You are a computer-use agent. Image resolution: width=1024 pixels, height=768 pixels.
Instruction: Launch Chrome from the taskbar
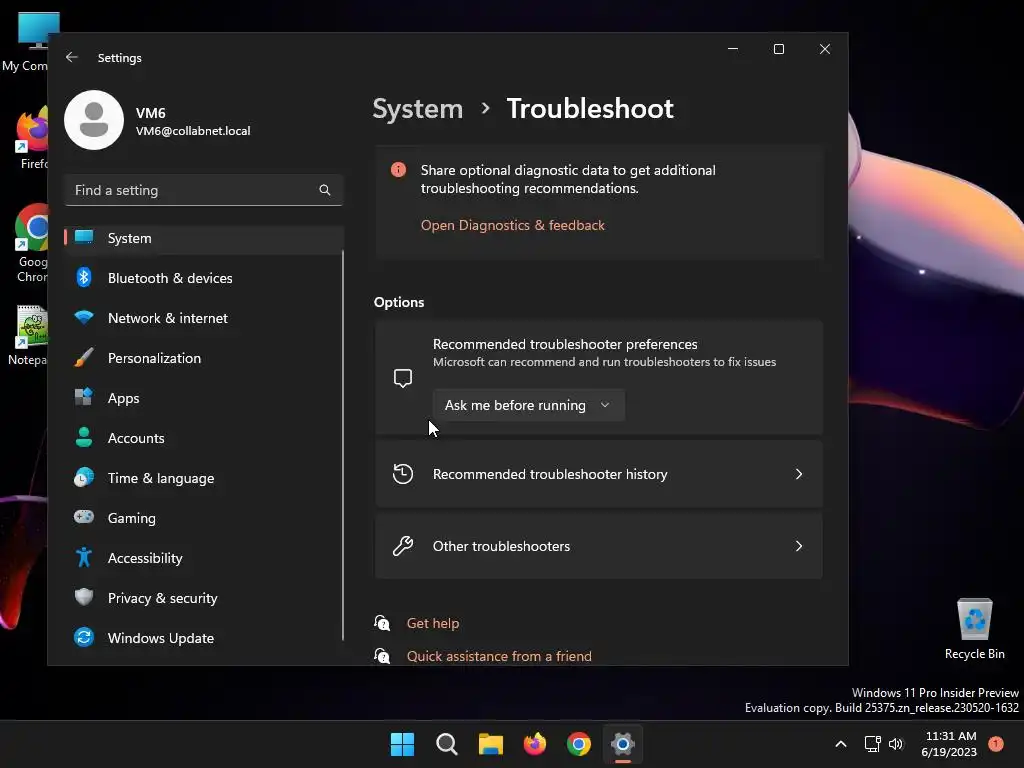(x=579, y=744)
